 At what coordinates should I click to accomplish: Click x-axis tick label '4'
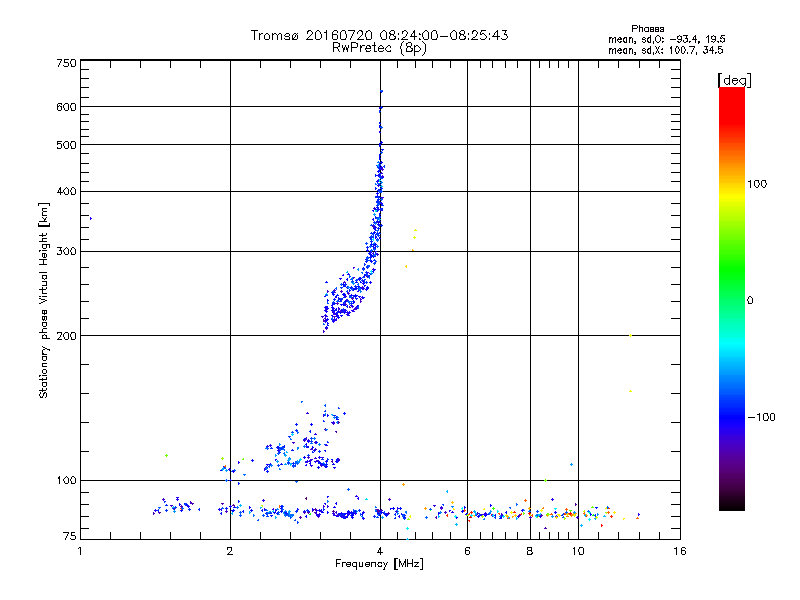pyautogui.click(x=380, y=551)
